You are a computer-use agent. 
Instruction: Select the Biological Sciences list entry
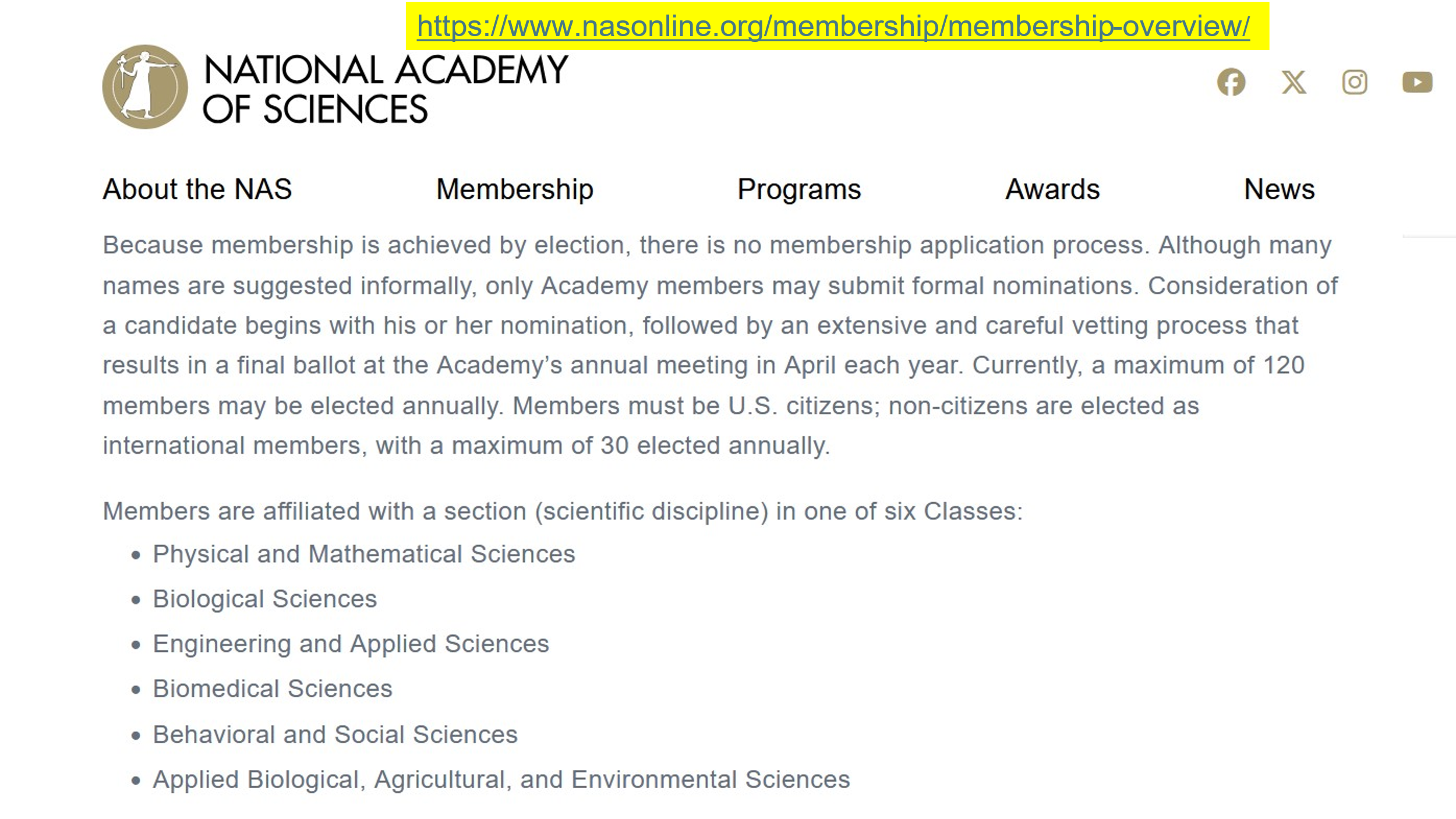pos(265,599)
